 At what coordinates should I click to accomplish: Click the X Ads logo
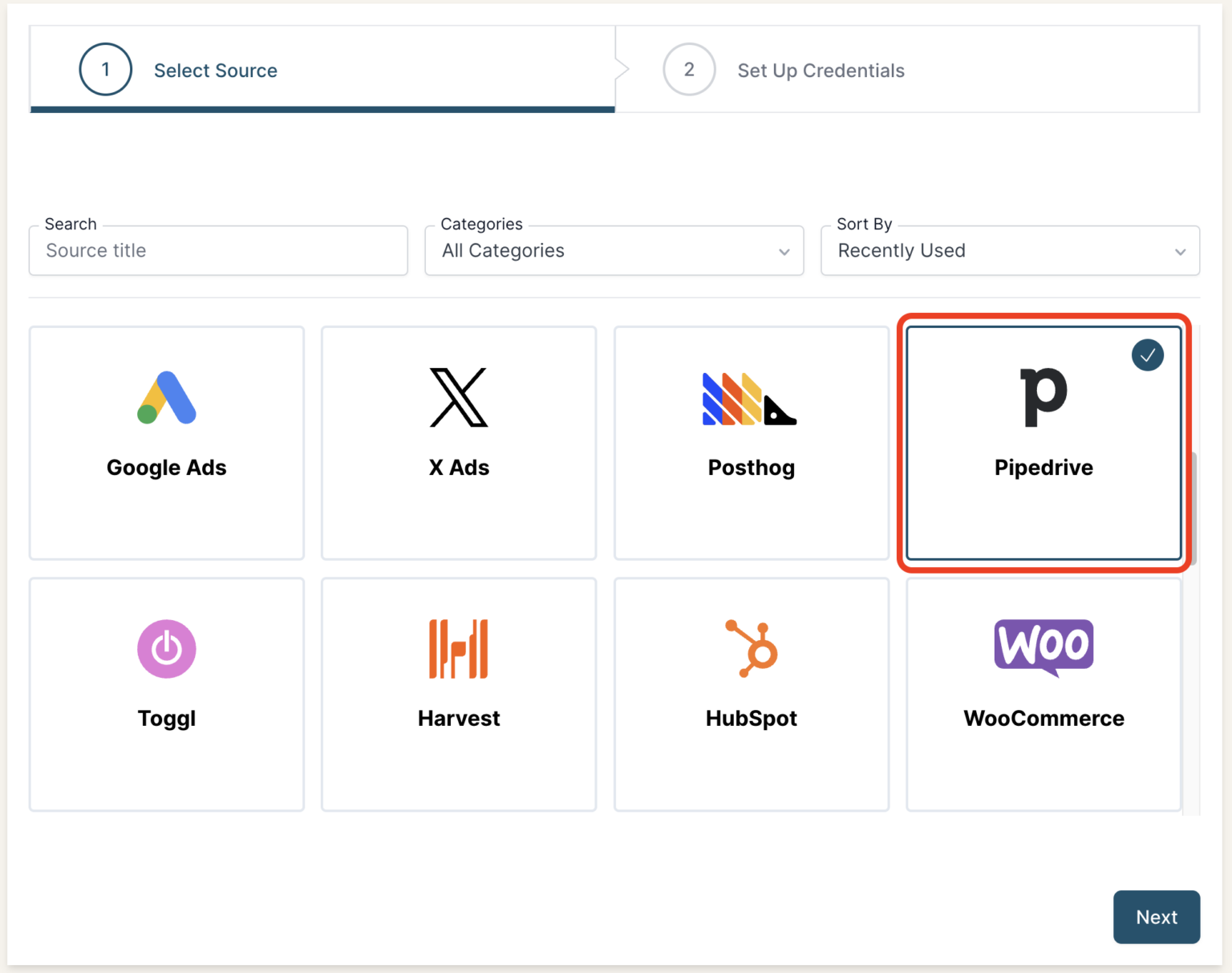(x=458, y=399)
